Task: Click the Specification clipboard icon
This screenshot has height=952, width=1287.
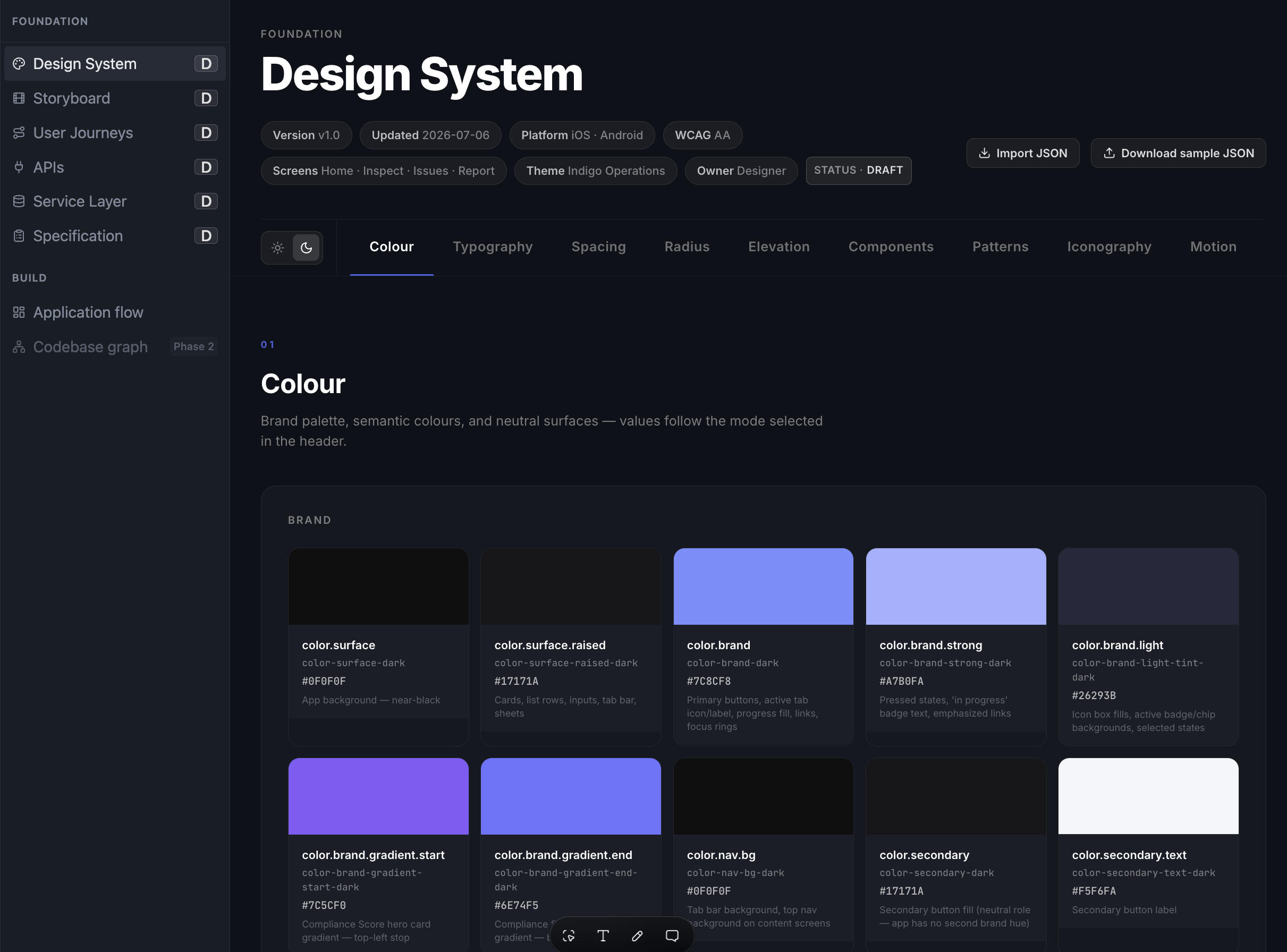Action: click(x=19, y=236)
